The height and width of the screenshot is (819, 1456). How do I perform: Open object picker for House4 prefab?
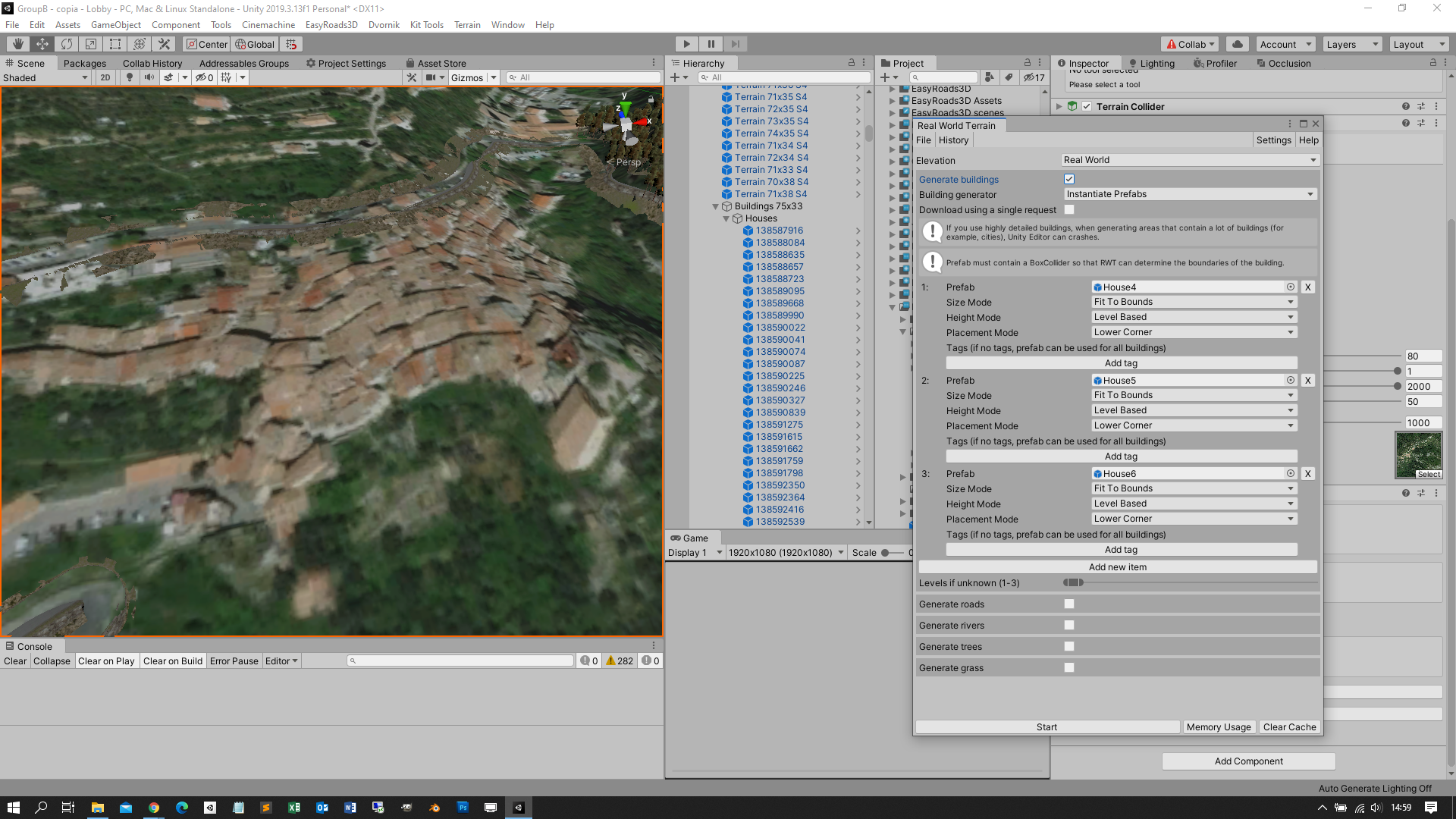pyautogui.click(x=1290, y=287)
